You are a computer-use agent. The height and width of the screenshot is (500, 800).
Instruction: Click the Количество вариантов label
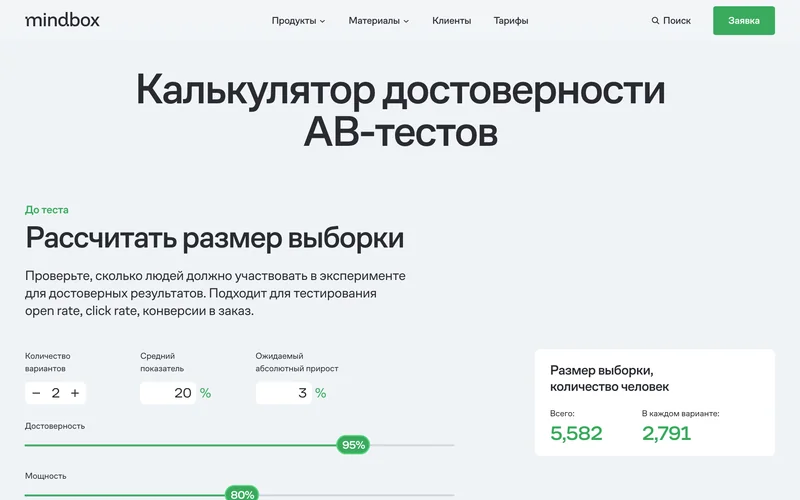coord(47,362)
